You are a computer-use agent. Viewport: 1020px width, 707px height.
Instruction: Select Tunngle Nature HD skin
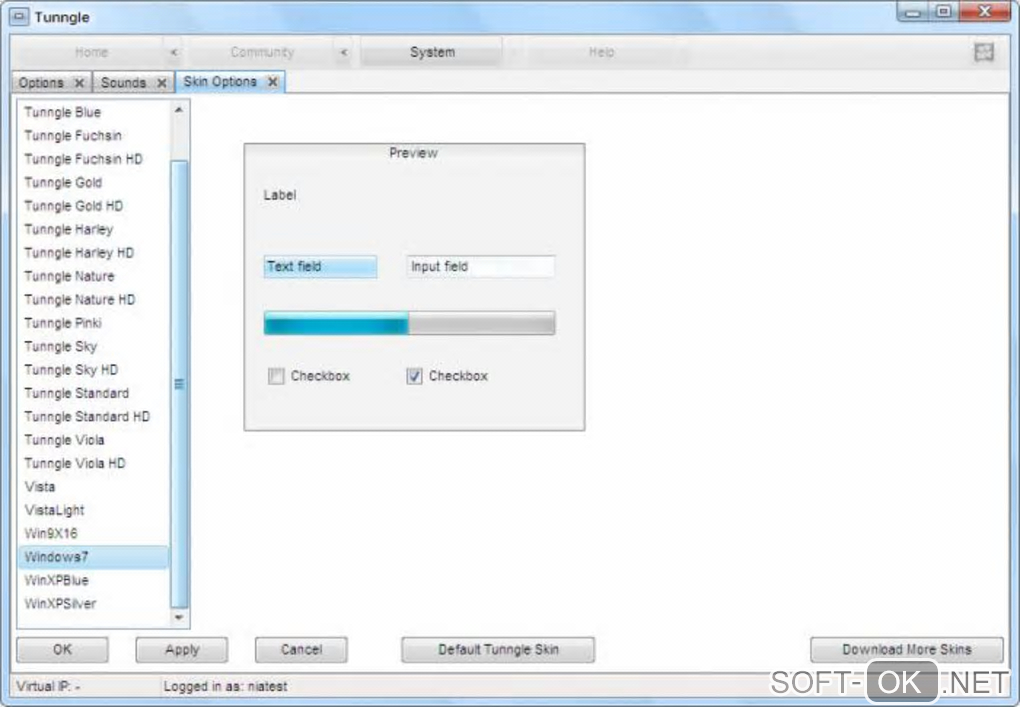click(x=93, y=299)
